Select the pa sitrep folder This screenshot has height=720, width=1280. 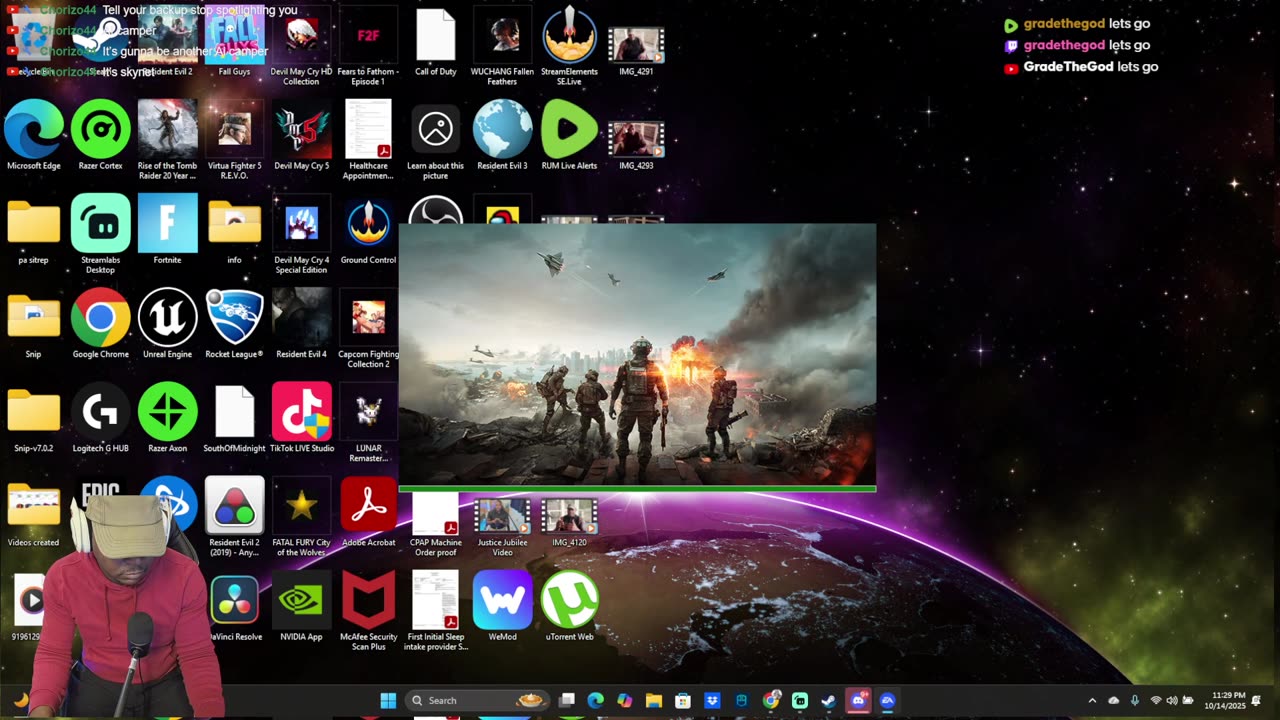click(x=34, y=230)
